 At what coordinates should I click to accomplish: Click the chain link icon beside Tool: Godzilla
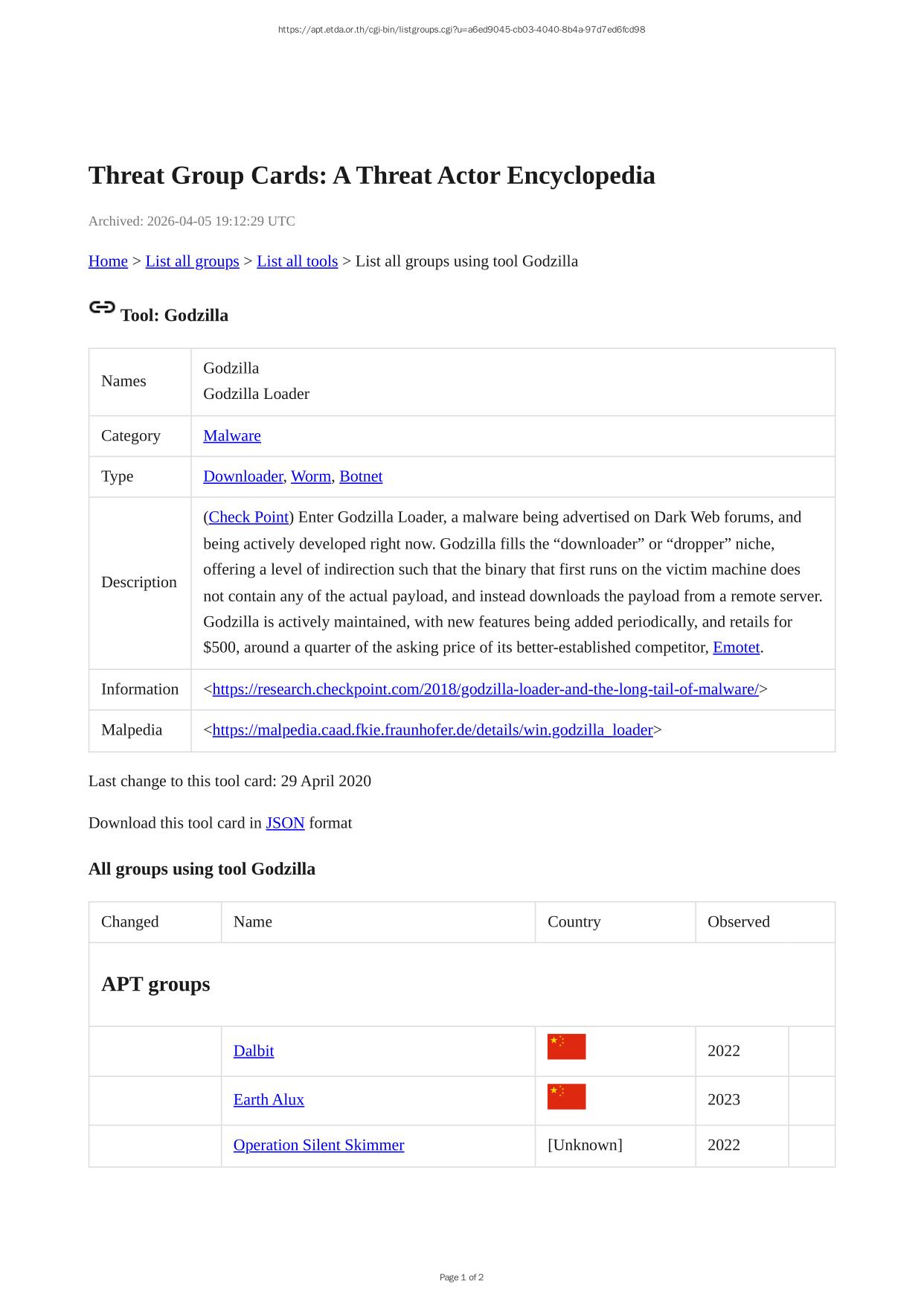(x=102, y=307)
